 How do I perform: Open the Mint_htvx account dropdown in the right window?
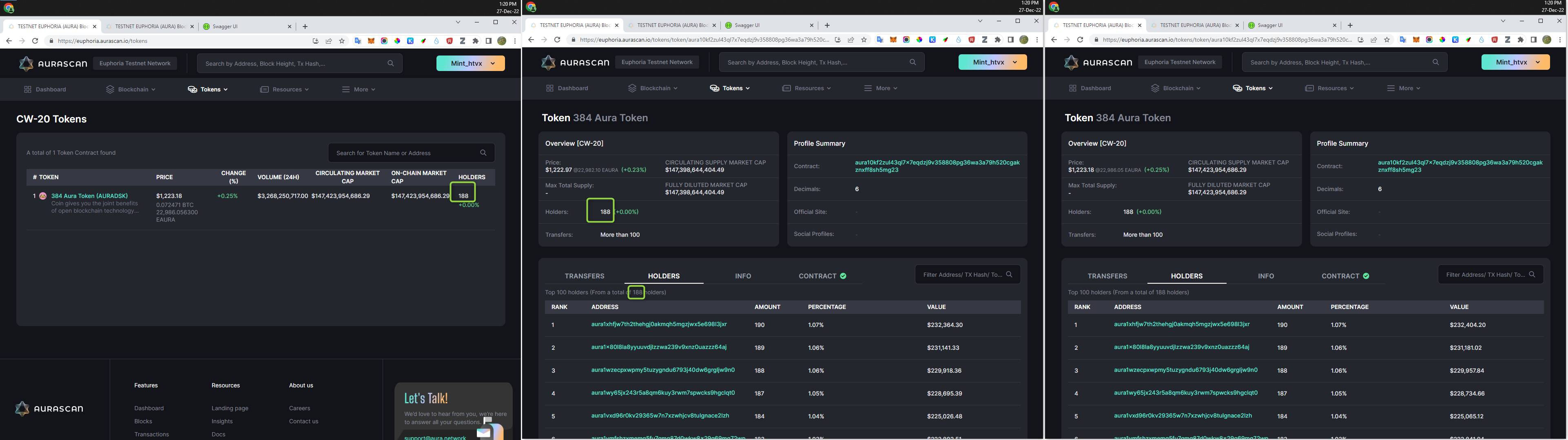pyautogui.click(x=1516, y=62)
